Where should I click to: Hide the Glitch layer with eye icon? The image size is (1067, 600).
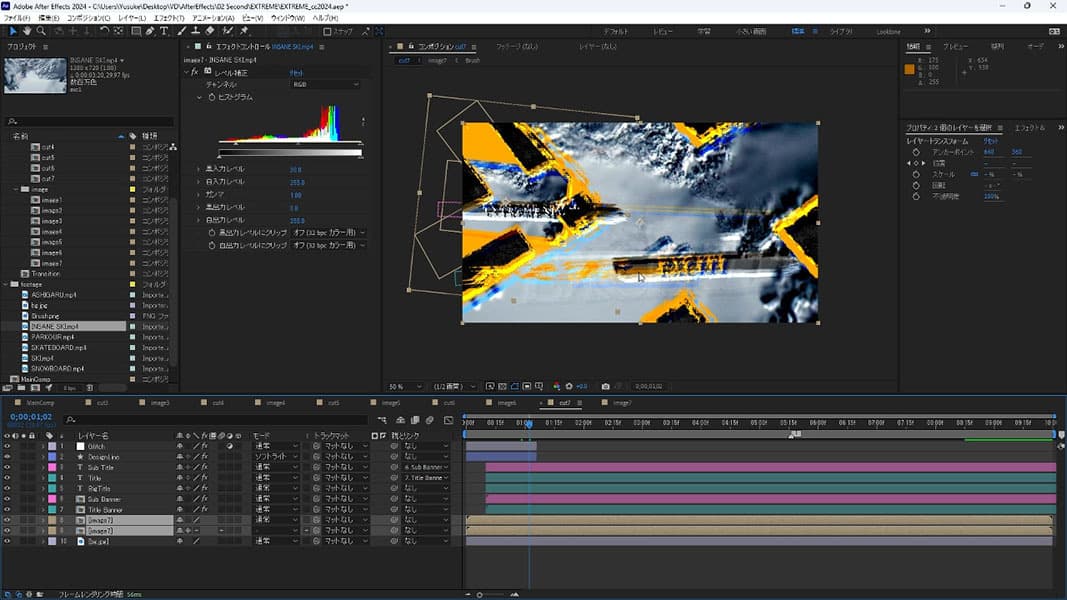(x=7, y=446)
